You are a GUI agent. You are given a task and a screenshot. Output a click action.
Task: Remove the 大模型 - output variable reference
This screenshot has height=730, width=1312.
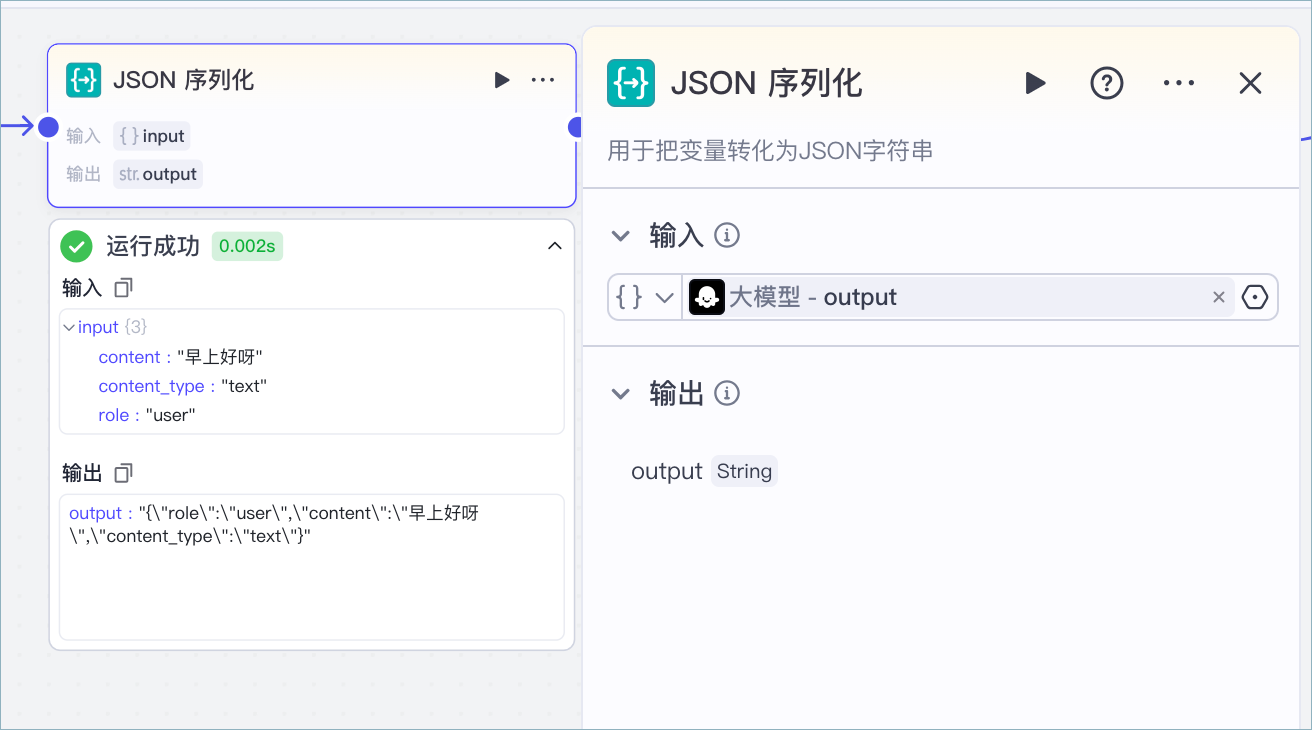click(x=1218, y=296)
